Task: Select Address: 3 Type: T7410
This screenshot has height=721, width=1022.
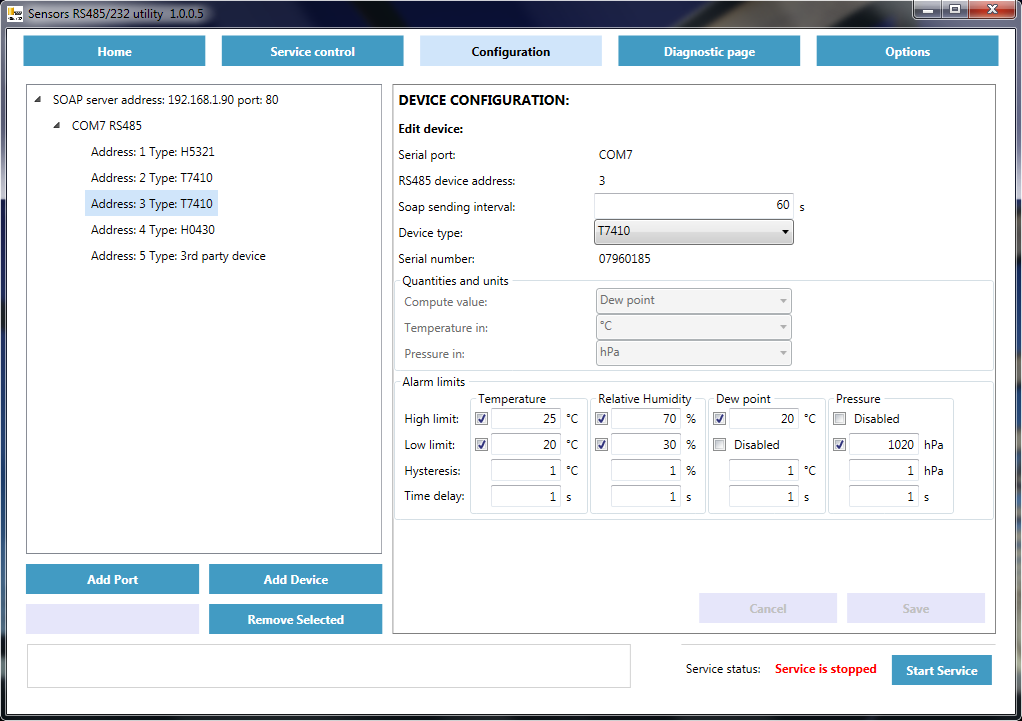Action: tap(151, 203)
